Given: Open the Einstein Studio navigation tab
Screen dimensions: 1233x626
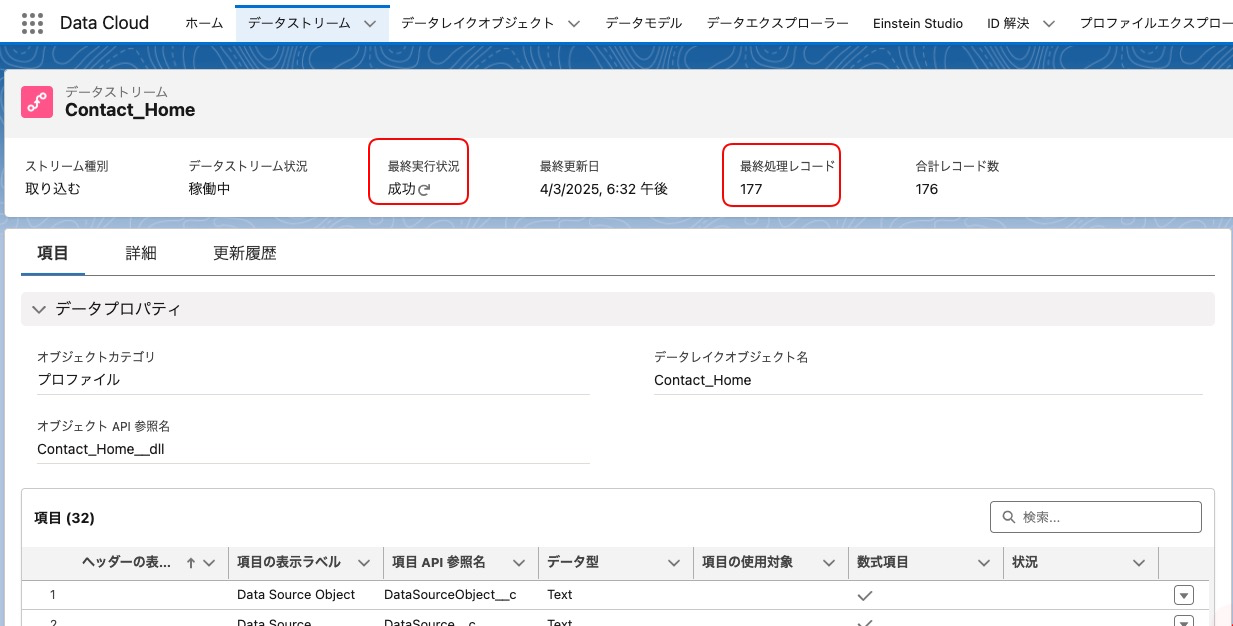Looking at the screenshot, I should coord(918,23).
